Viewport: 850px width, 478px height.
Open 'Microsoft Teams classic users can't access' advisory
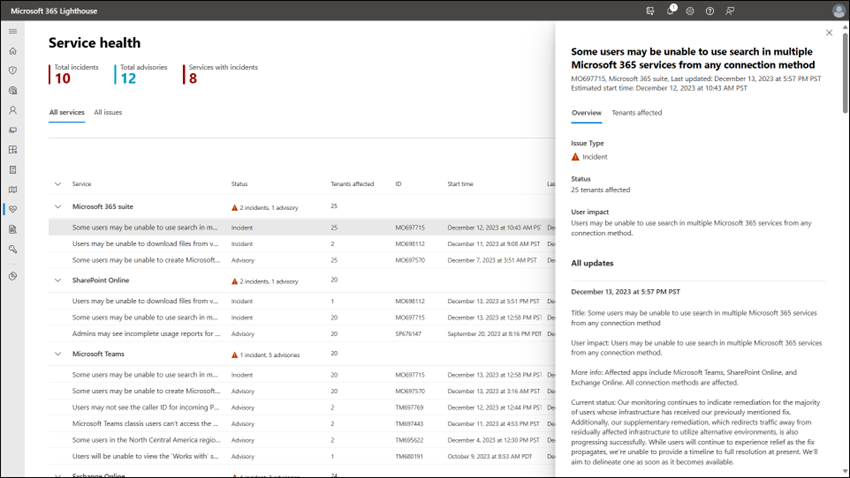click(302, 424)
